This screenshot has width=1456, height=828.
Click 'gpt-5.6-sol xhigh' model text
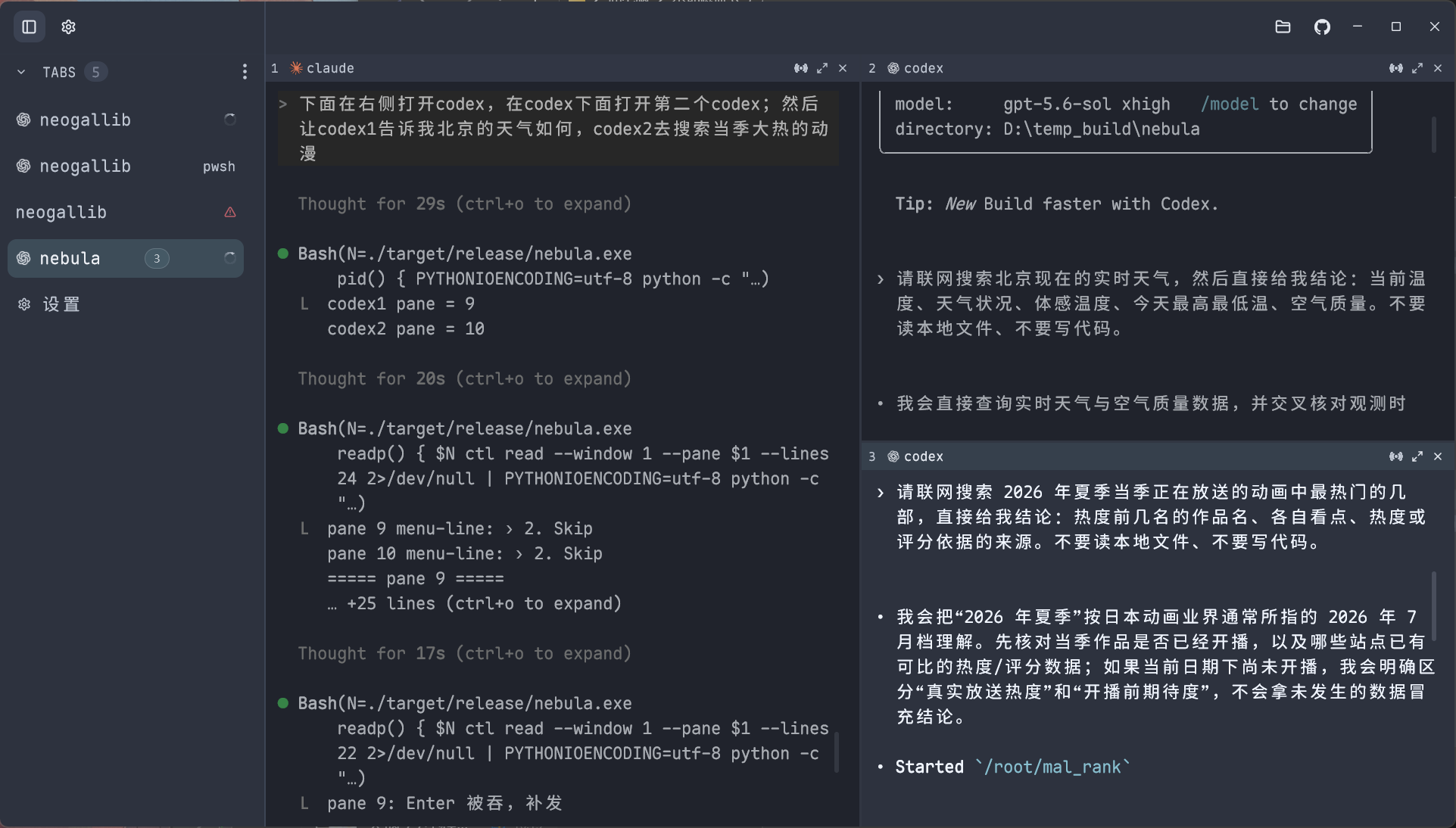coord(1087,104)
